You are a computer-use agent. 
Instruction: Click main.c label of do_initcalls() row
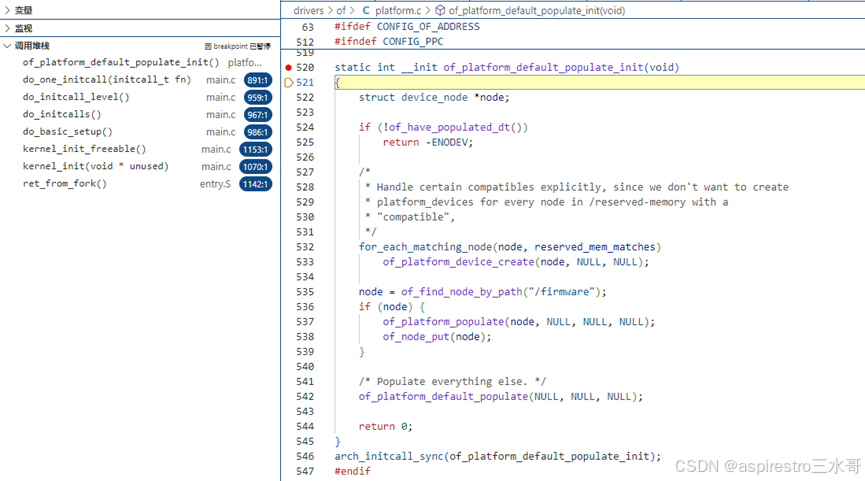click(x=221, y=115)
